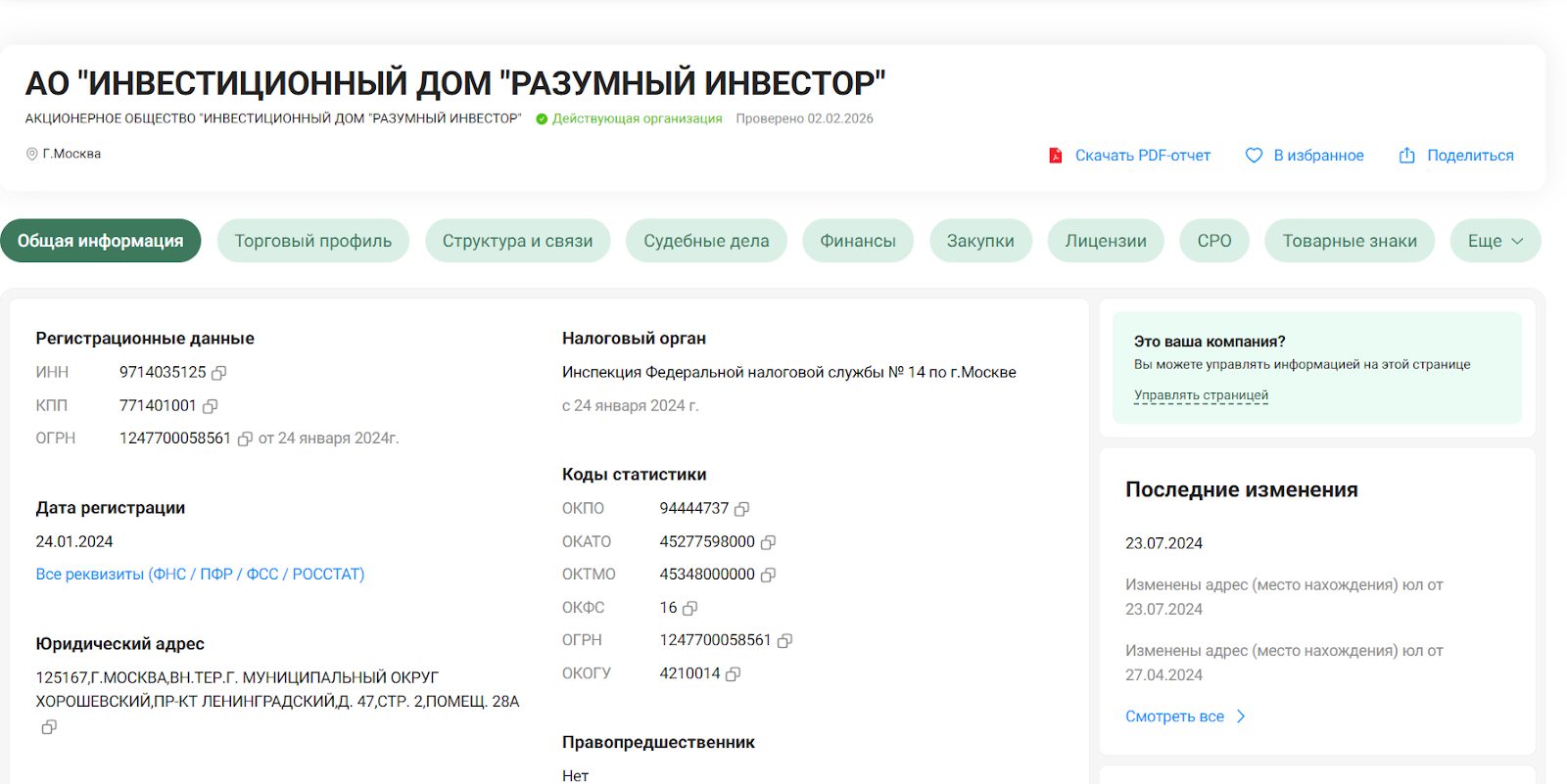Switch to the Финансы tab
Viewport: 1567px width, 784px height.
tap(857, 241)
